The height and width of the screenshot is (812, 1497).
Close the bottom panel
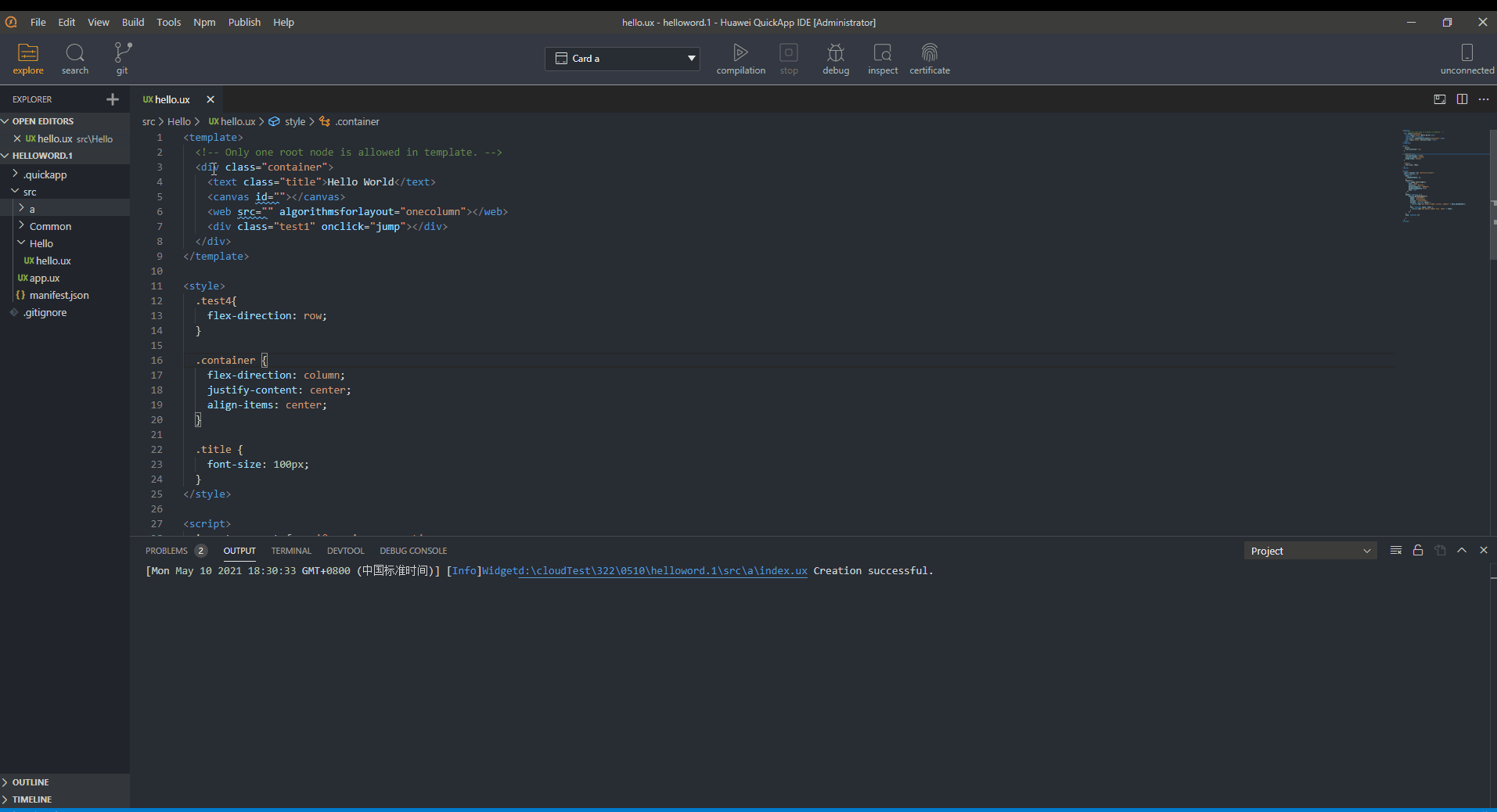(x=1484, y=551)
